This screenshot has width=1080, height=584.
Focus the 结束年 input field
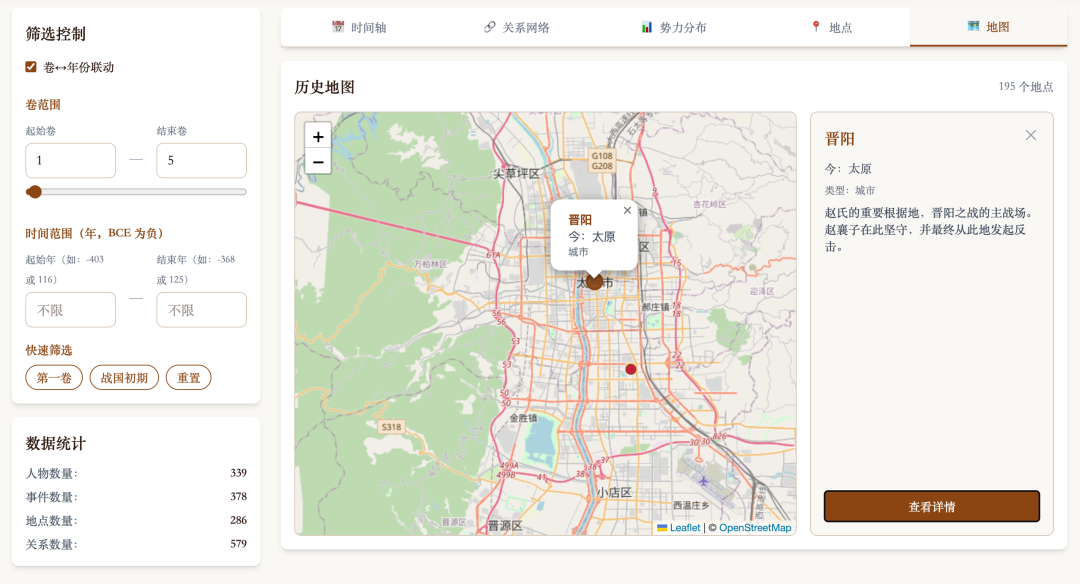201,310
